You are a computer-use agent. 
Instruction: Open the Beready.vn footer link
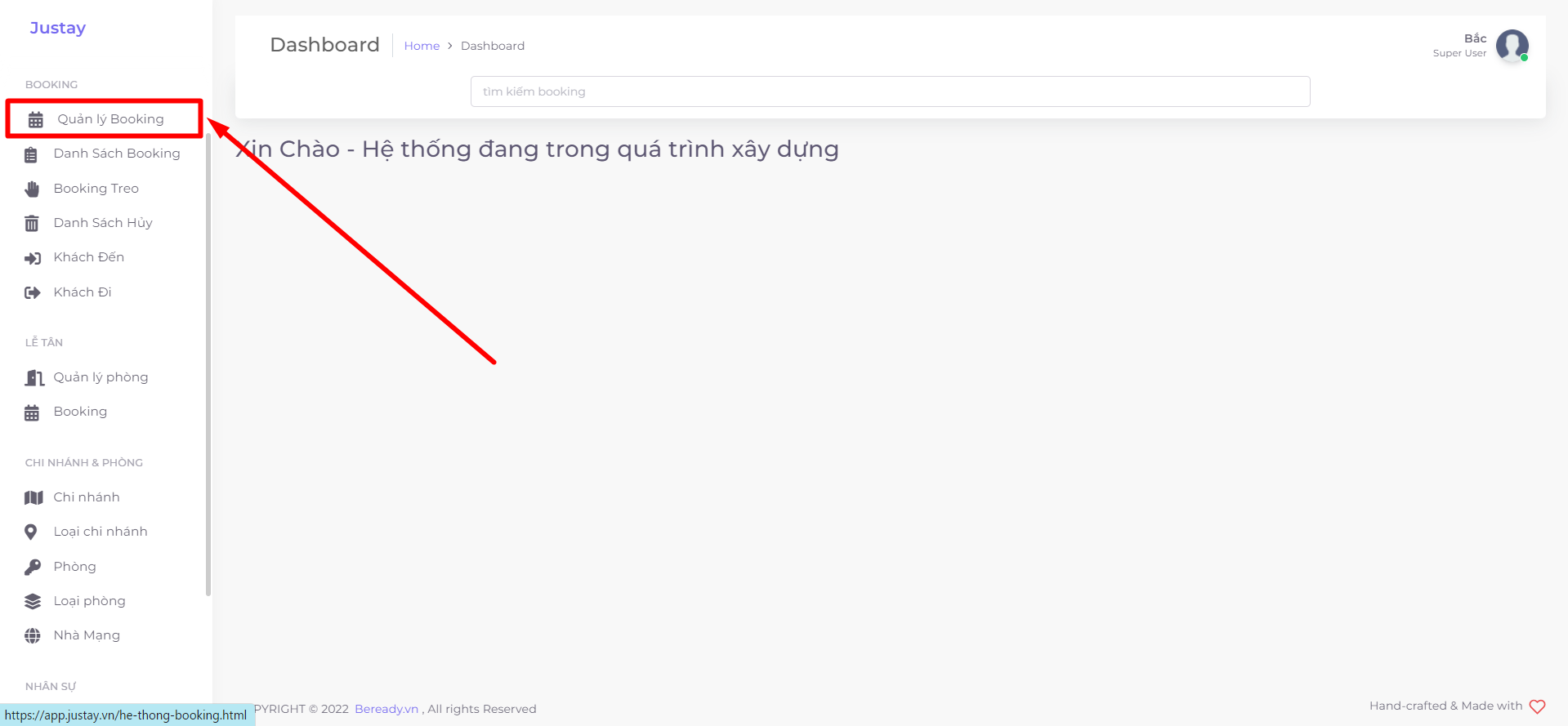point(386,709)
